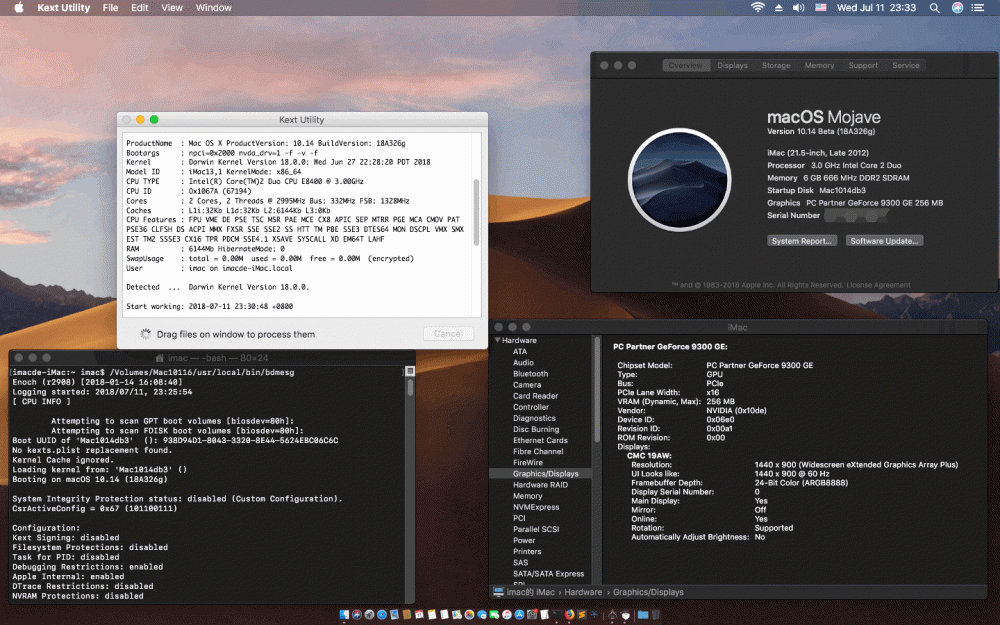This screenshot has height=625, width=1000.
Task: Open the Window menu
Action: click(214, 8)
